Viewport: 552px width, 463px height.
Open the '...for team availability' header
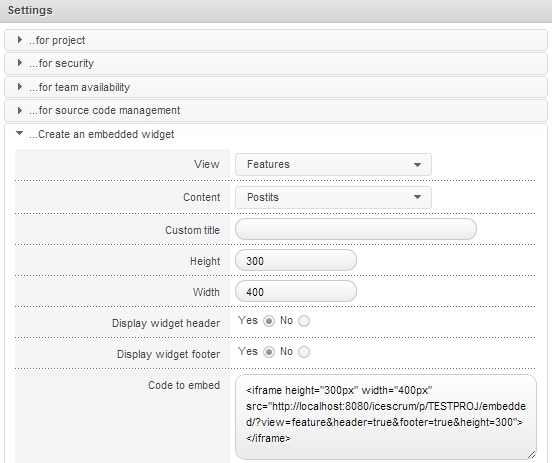(276, 87)
